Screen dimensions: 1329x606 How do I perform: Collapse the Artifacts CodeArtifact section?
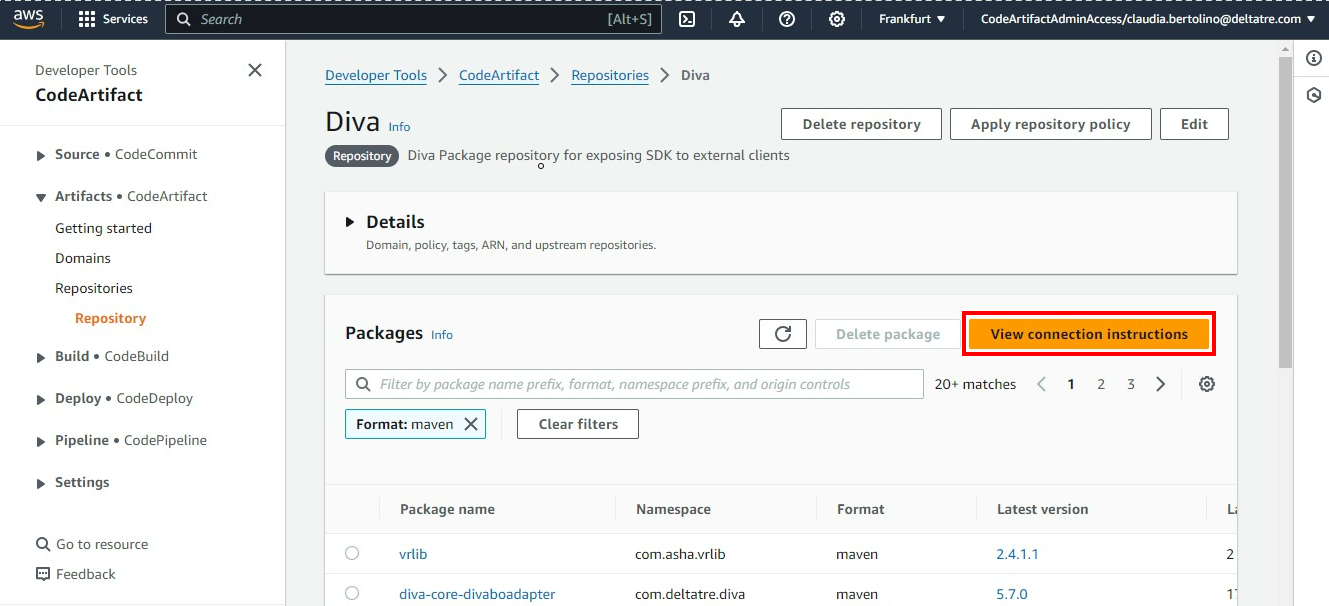[41, 197]
